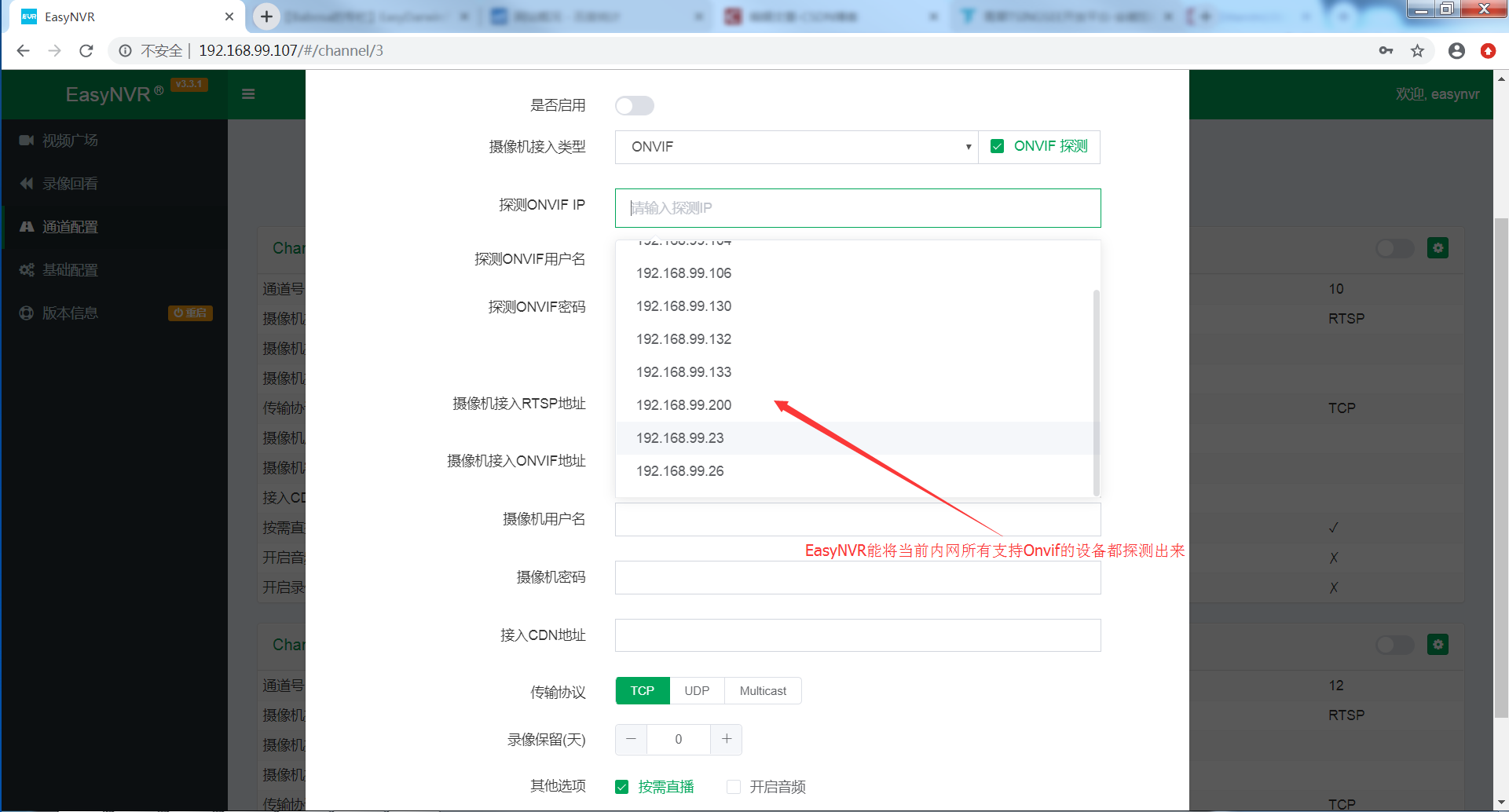Toggle the 是否启用 enable switch

[635, 105]
